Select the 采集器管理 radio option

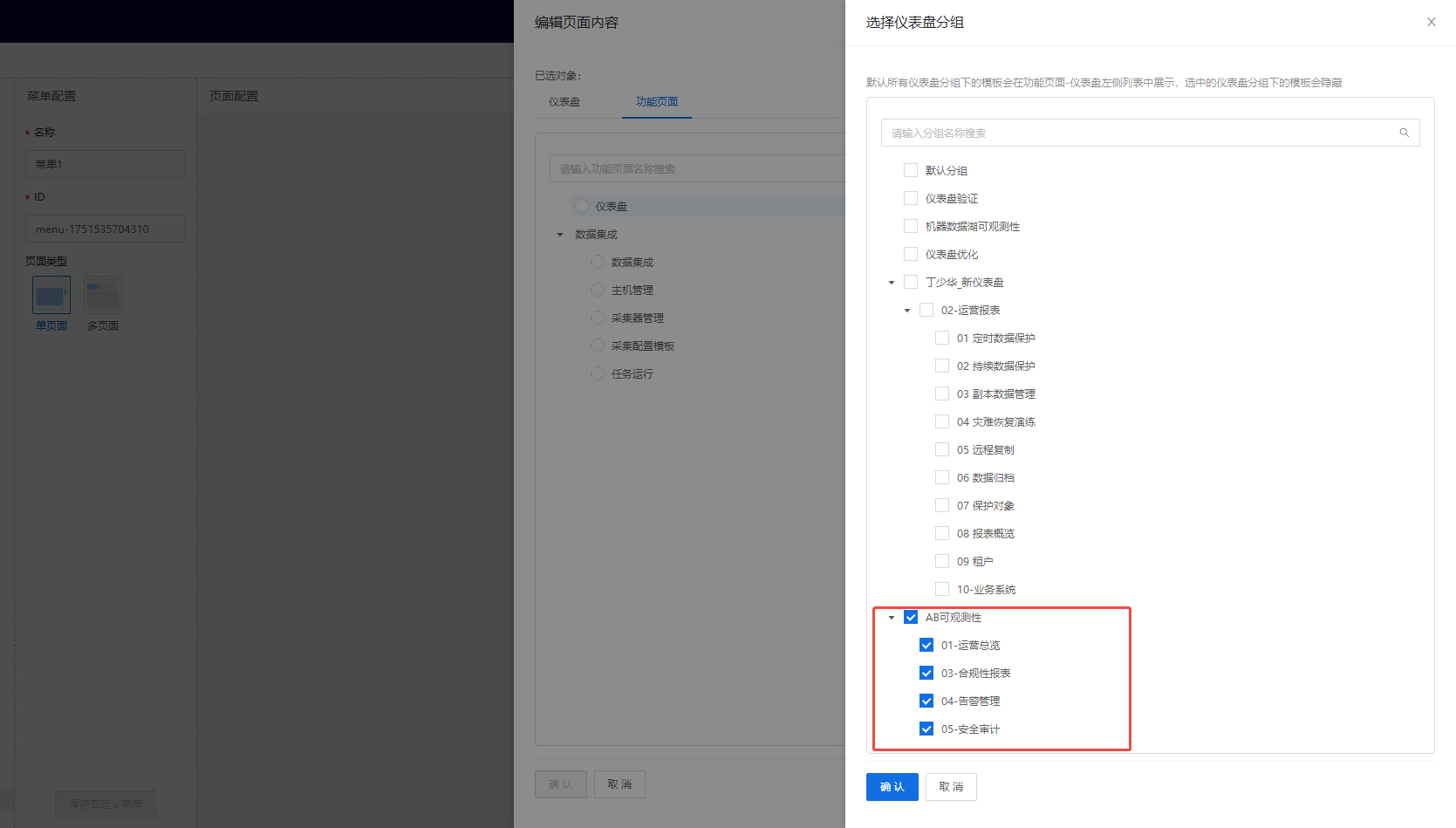(x=598, y=318)
